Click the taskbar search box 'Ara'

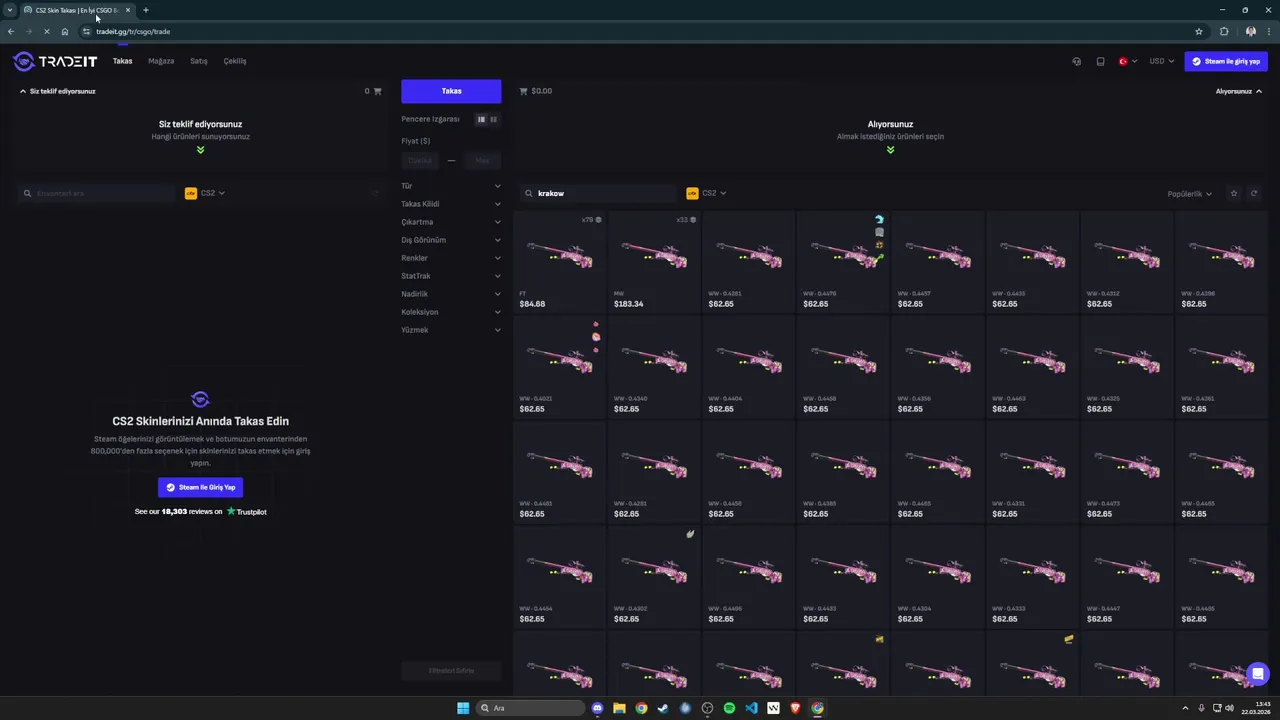point(530,708)
